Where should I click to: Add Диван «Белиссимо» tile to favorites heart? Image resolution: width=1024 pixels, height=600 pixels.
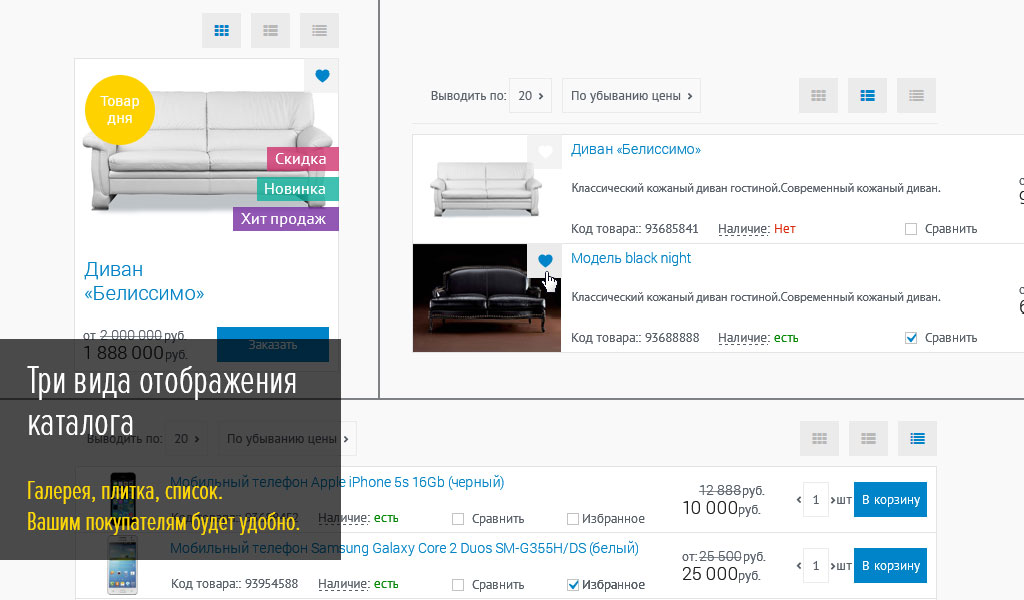coord(545,152)
